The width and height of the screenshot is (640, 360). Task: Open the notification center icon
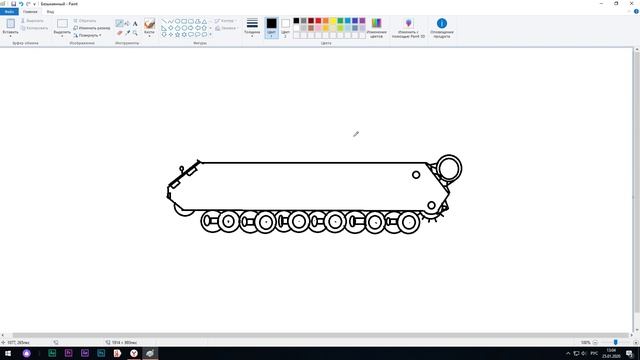pyautogui.click(x=630, y=353)
